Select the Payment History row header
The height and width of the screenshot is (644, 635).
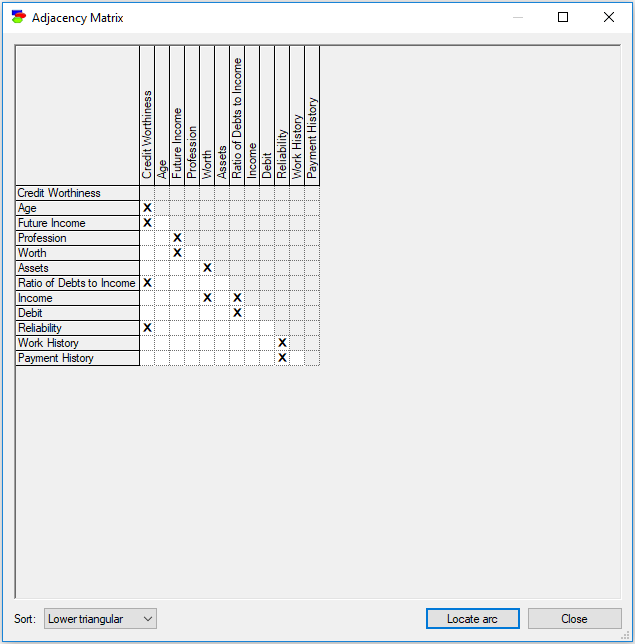[x=78, y=358]
